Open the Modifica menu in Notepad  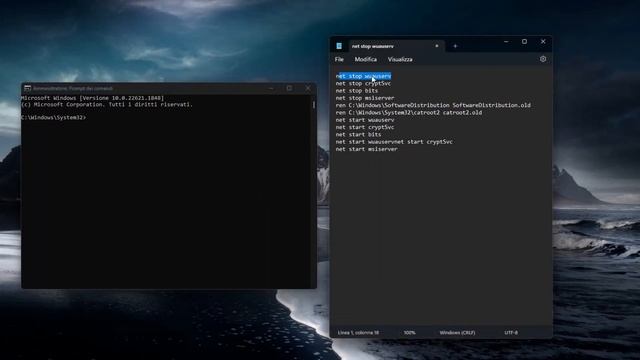[x=366, y=59]
